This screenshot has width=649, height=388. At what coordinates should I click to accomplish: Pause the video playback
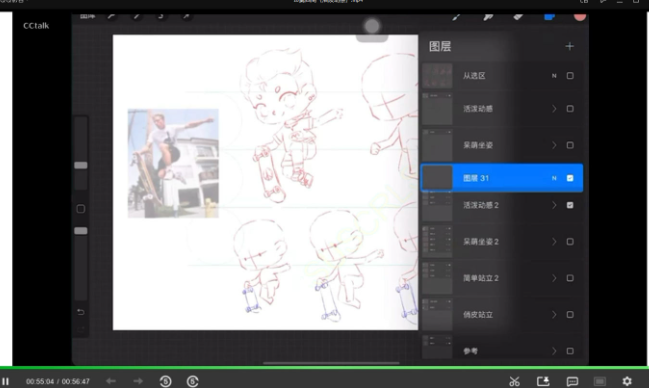(x=5, y=381)
